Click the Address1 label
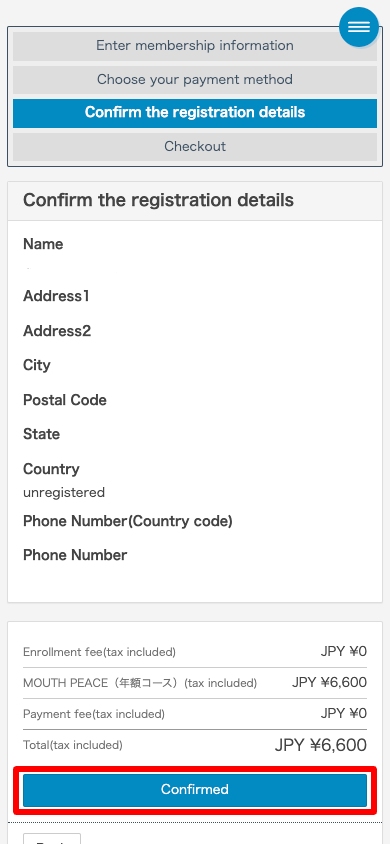Image resolution: width=390 pixels, height=844 pixels. point(56,296)
